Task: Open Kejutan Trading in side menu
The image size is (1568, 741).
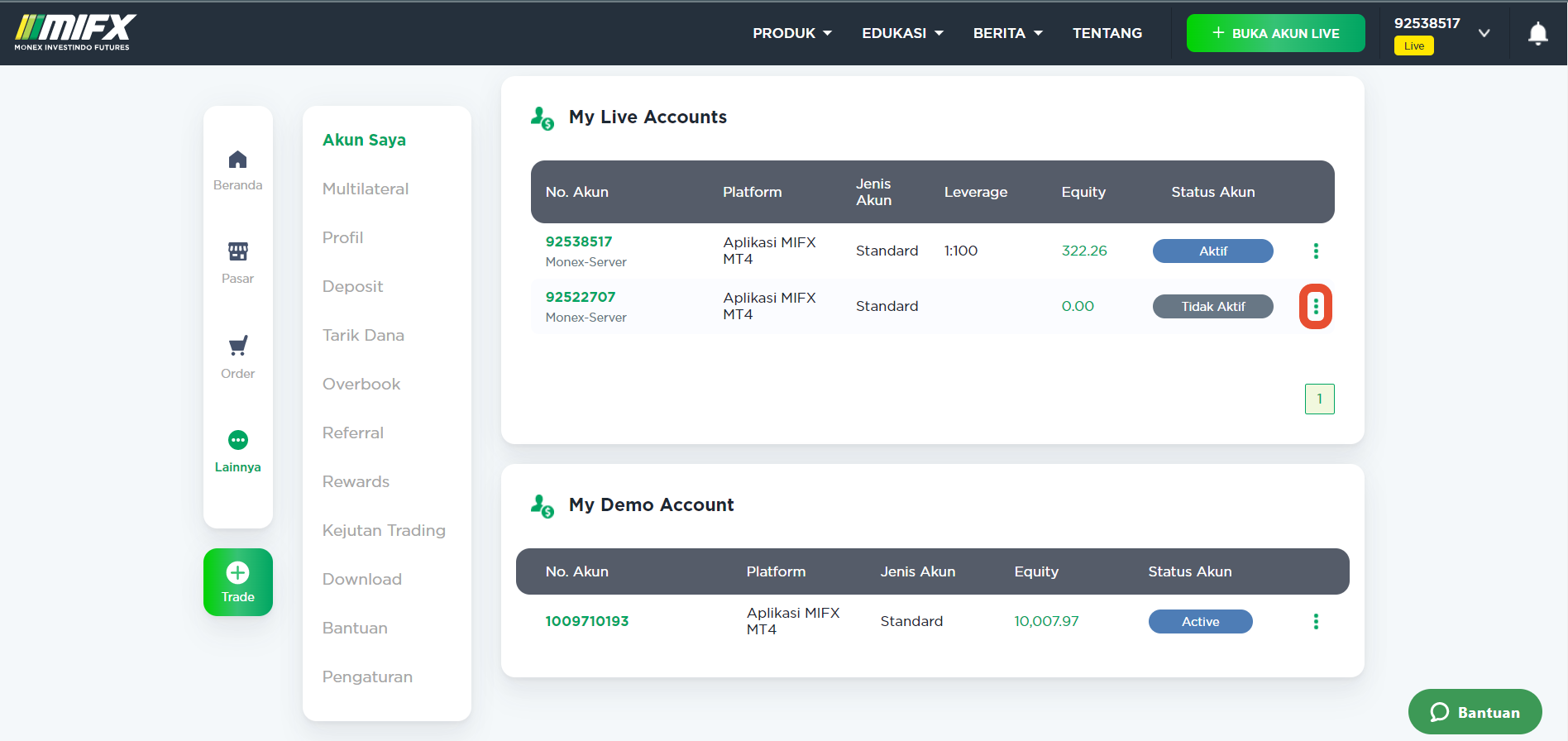Action: click(384, 530)
